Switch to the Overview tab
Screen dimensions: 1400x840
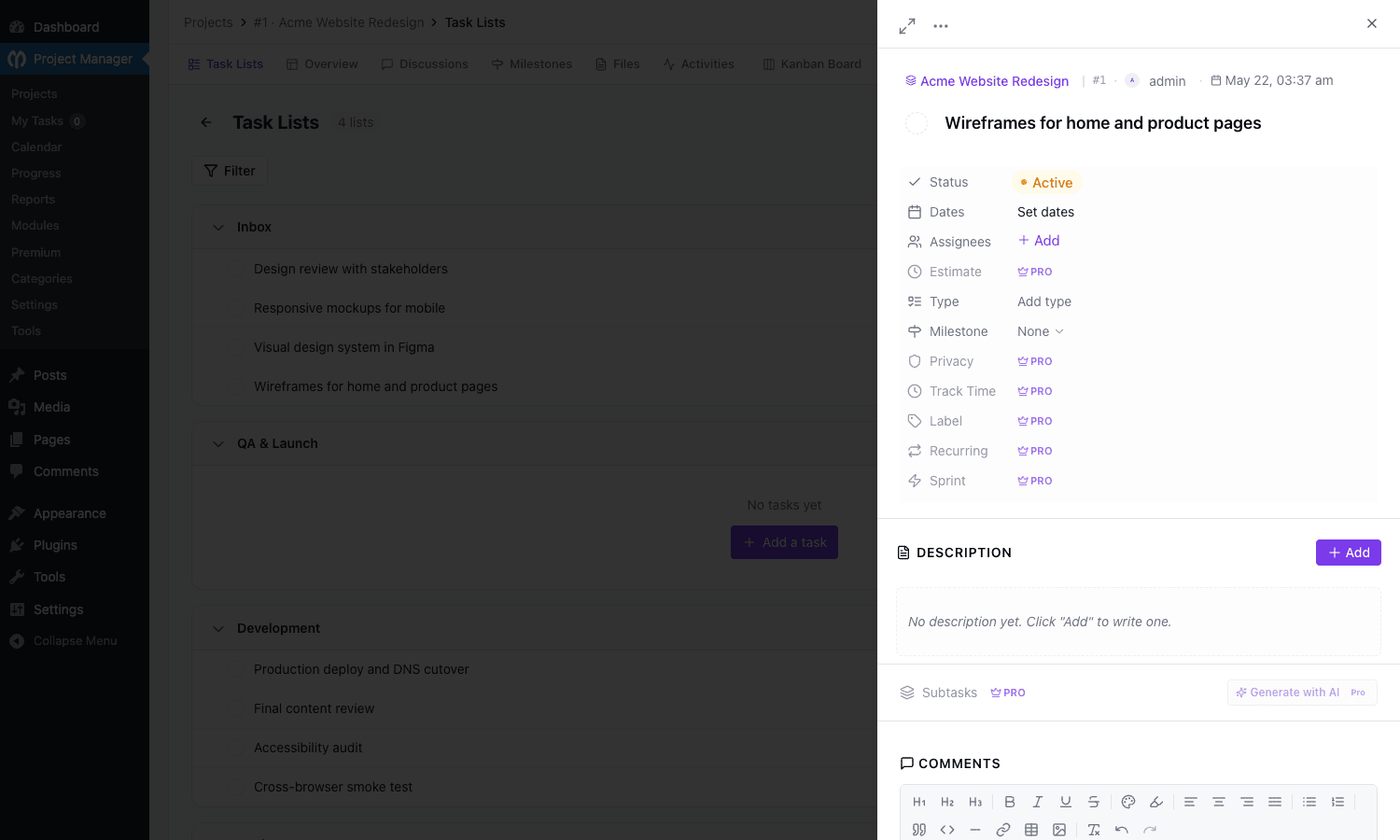point(322,64)
